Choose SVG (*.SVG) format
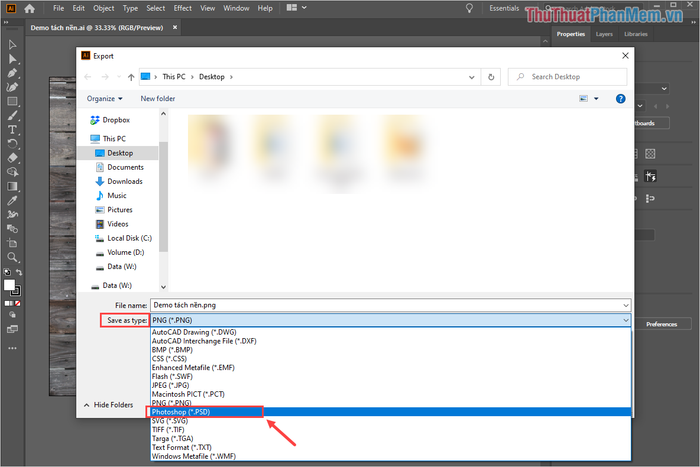Viewport: 700px width, 467px height. click(x=391, y=421)
